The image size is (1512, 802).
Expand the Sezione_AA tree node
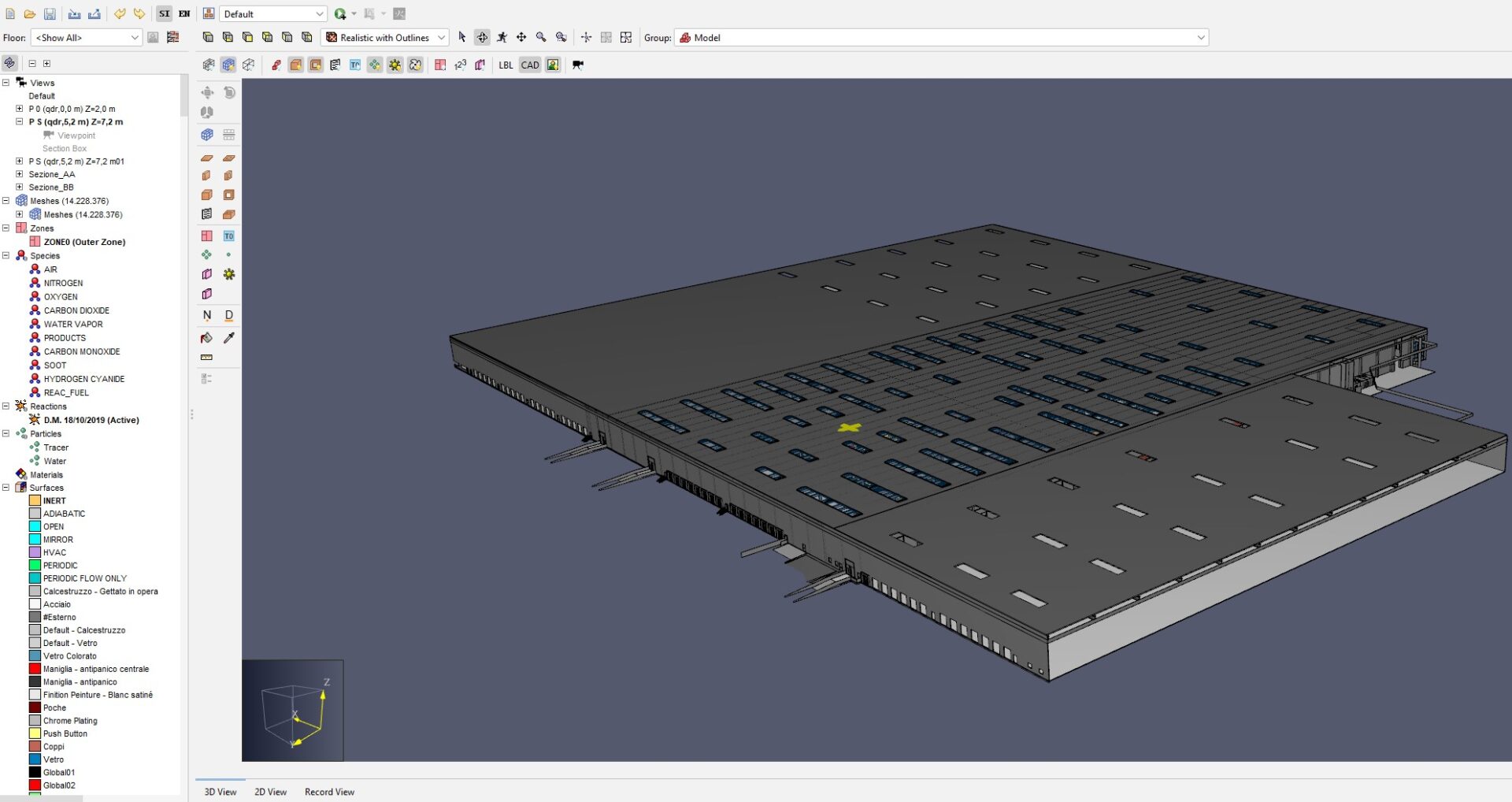point(20,175)
